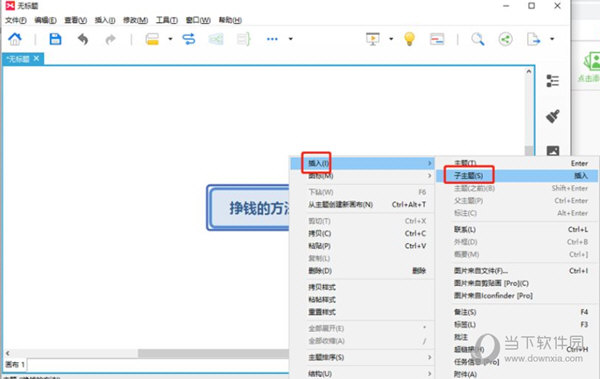Screen dimensions: 600x379
Task: Click the magnifier search icon
Action: [478, 39]
